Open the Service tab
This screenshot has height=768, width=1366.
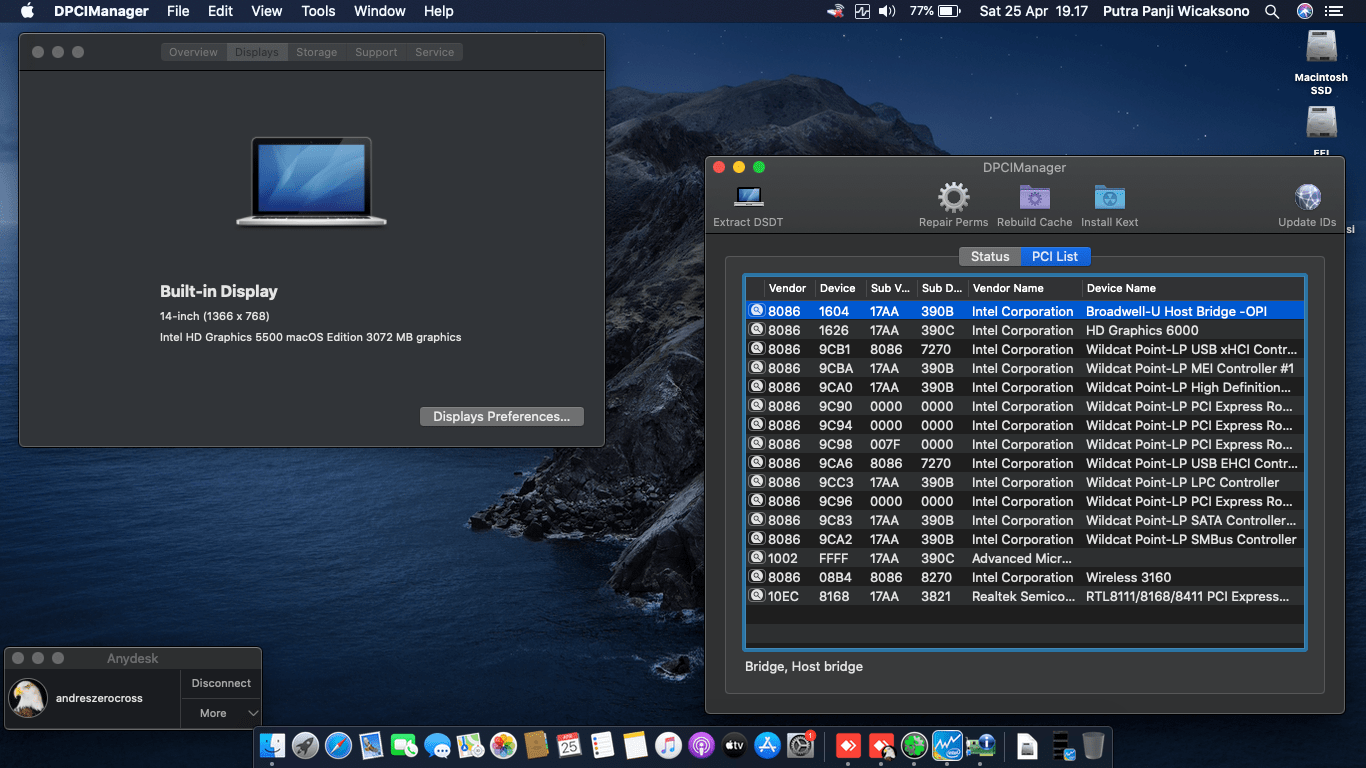434,52
